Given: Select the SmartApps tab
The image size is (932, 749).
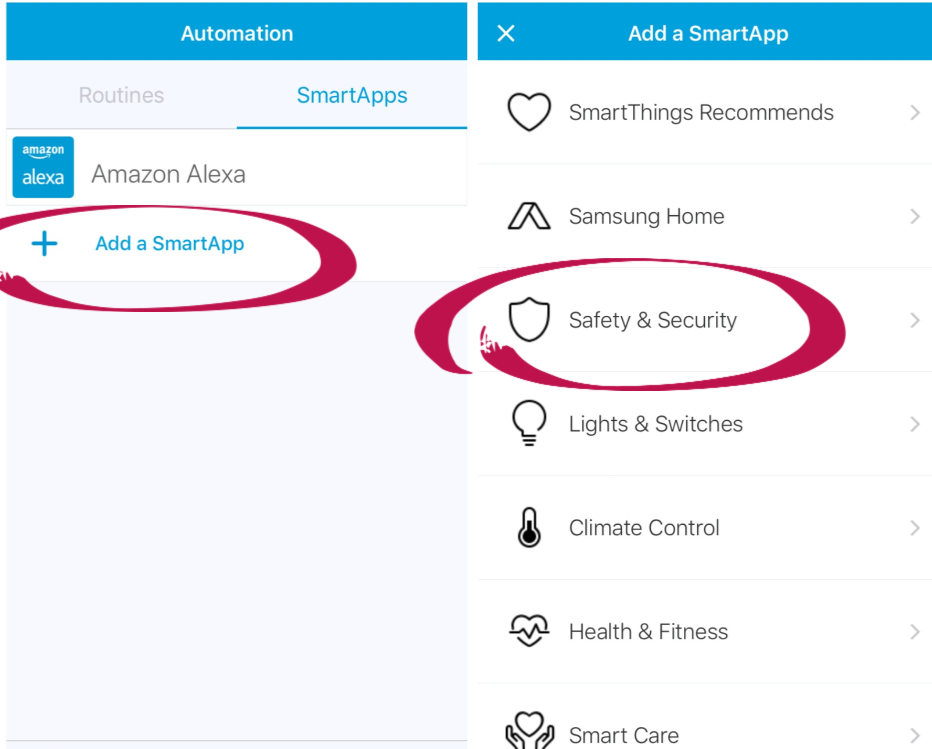Looking at the screenshot, I should [x=352, y=96].
